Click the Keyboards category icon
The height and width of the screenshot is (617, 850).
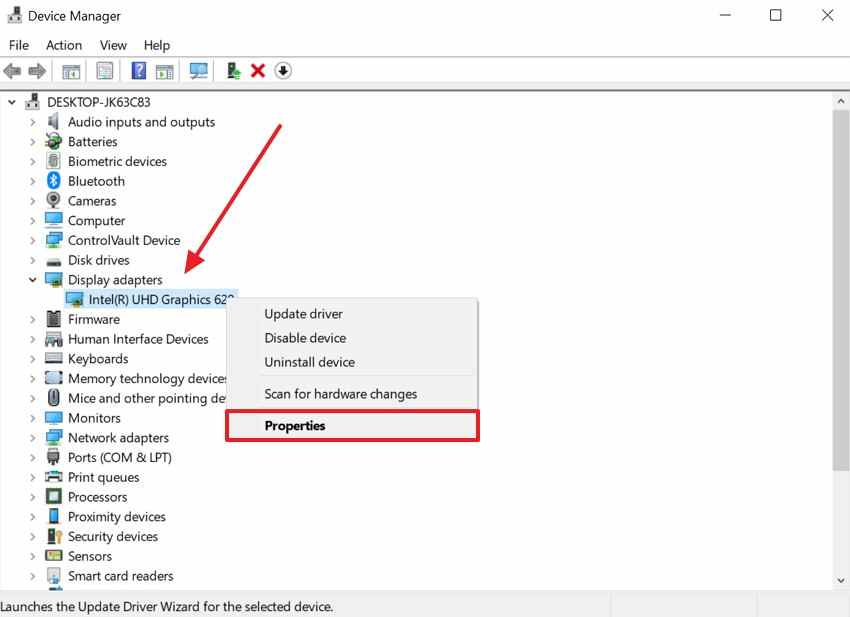point(53,358)
